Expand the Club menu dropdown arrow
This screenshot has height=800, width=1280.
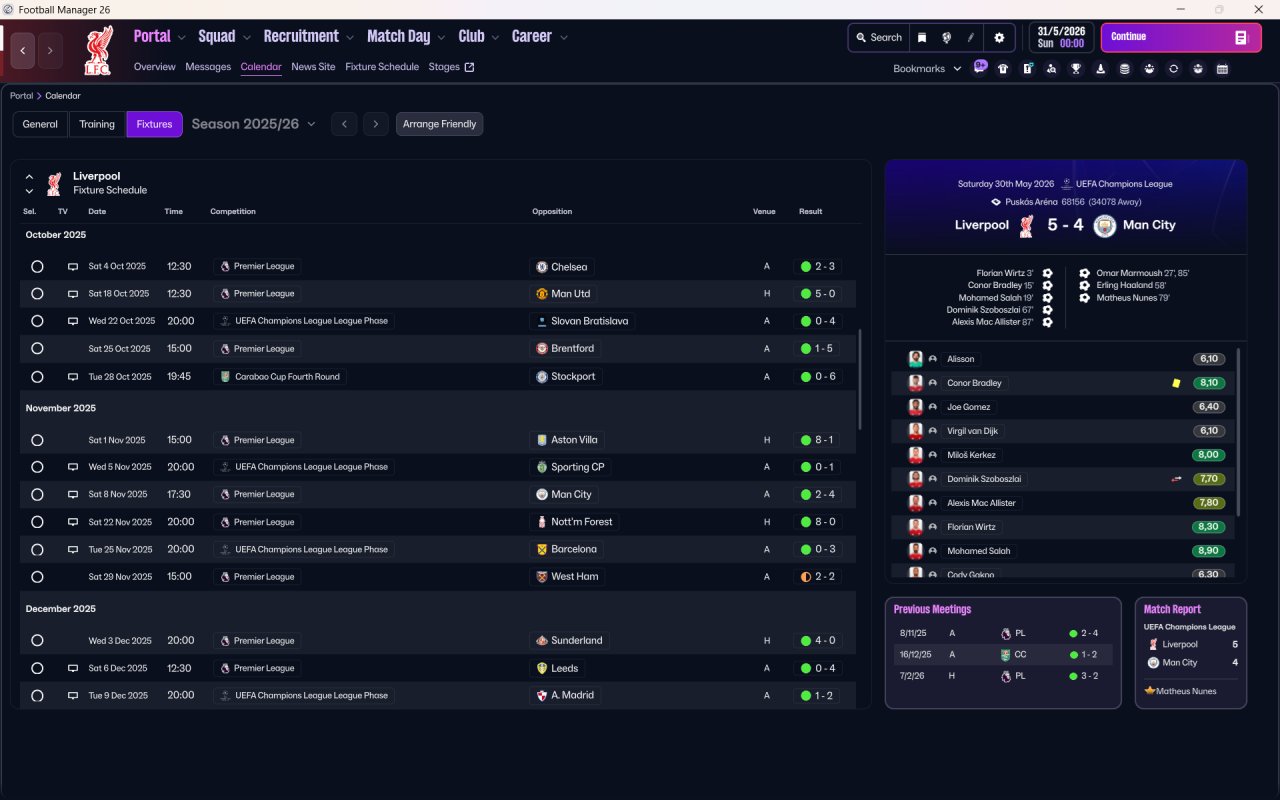point(495,37)
